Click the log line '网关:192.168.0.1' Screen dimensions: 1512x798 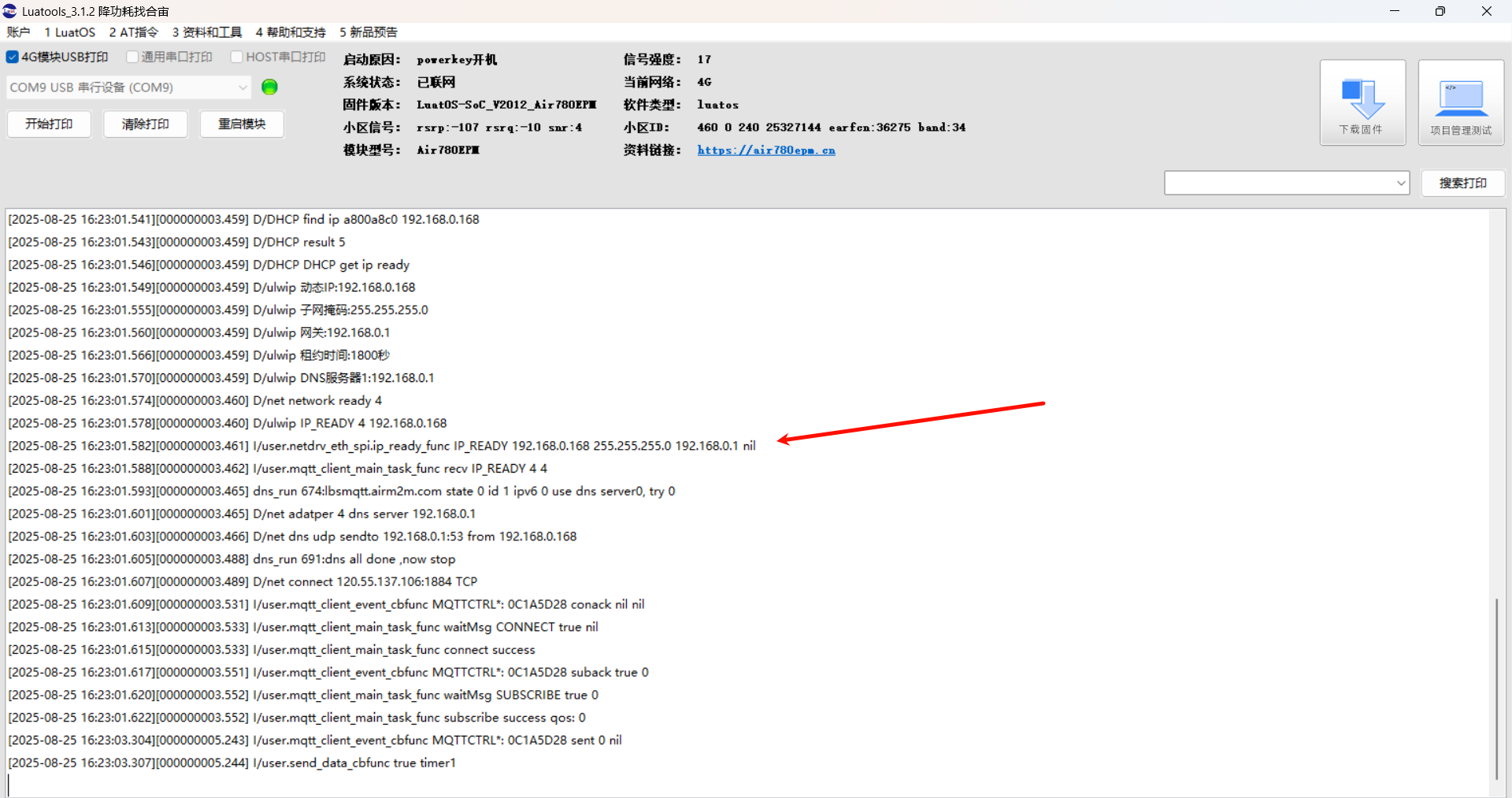[x=199, y=333]
